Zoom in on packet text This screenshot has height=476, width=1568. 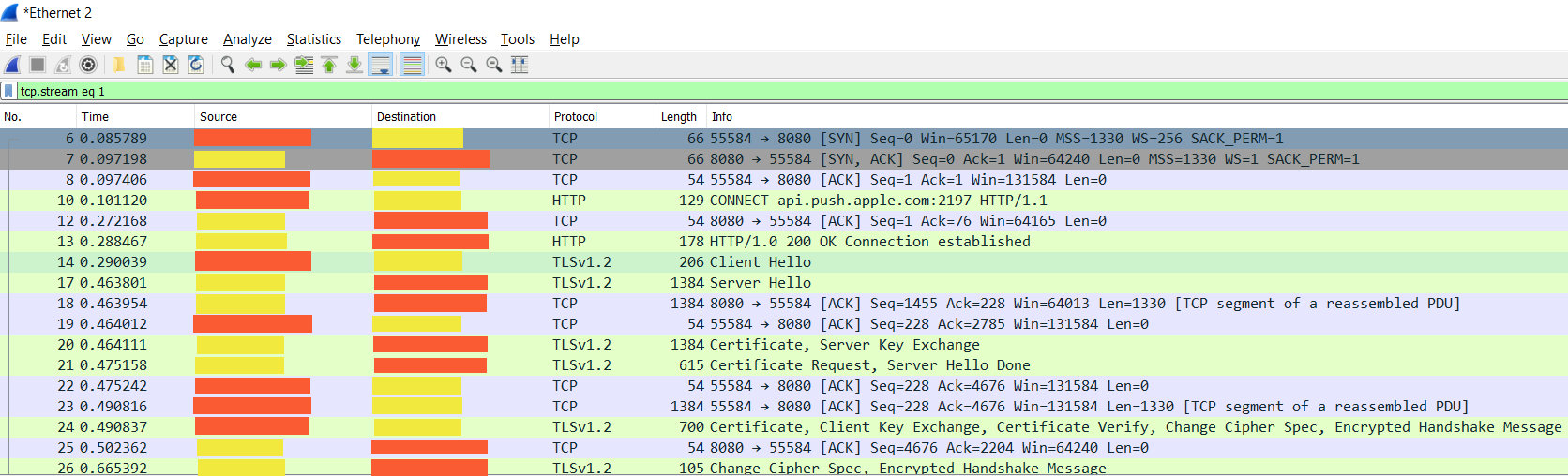coord(443,65)
